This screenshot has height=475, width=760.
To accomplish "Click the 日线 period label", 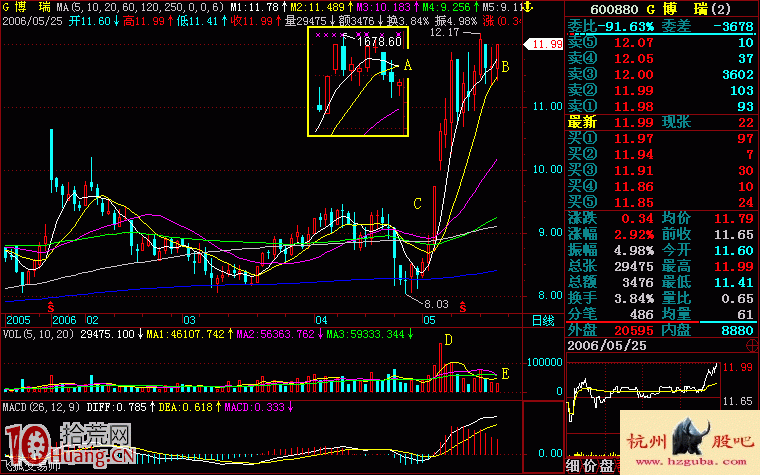I will point(543,320).
